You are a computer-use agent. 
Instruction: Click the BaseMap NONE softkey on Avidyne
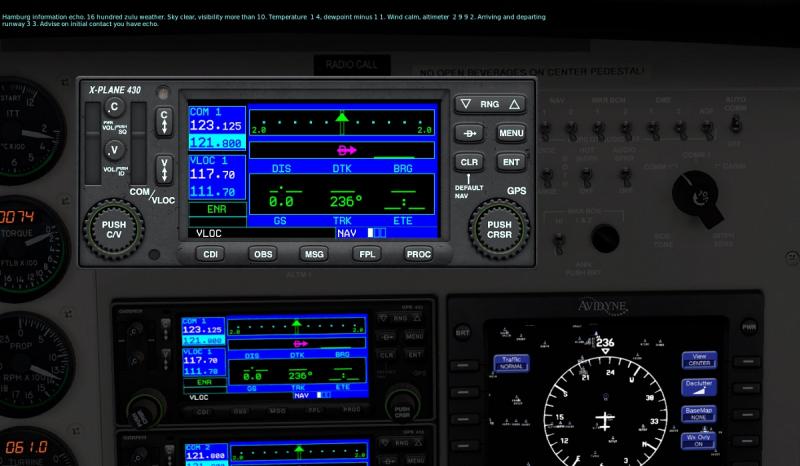[x=699, y=413]
